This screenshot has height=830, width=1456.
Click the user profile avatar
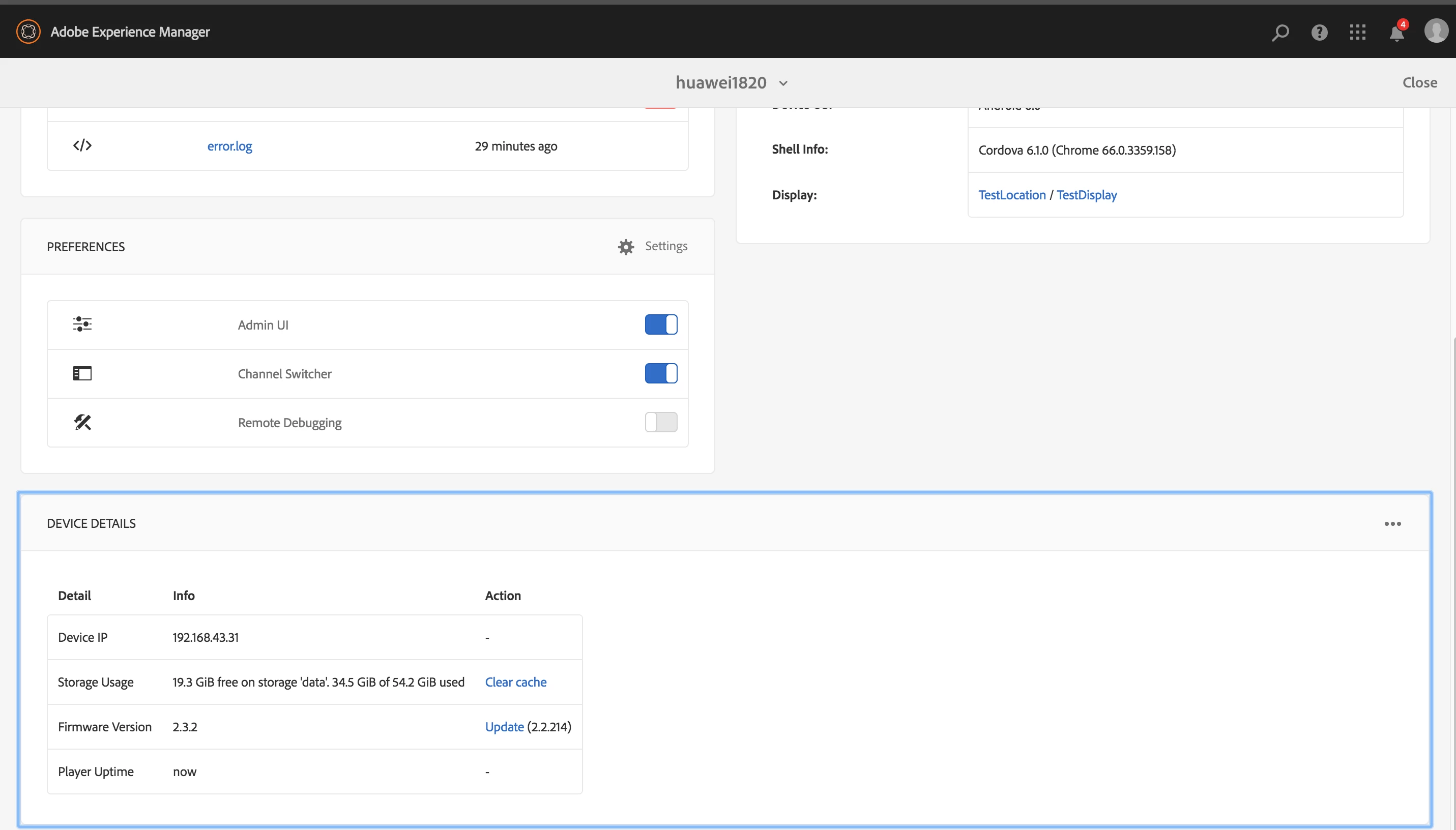[x=1436, y=31]
